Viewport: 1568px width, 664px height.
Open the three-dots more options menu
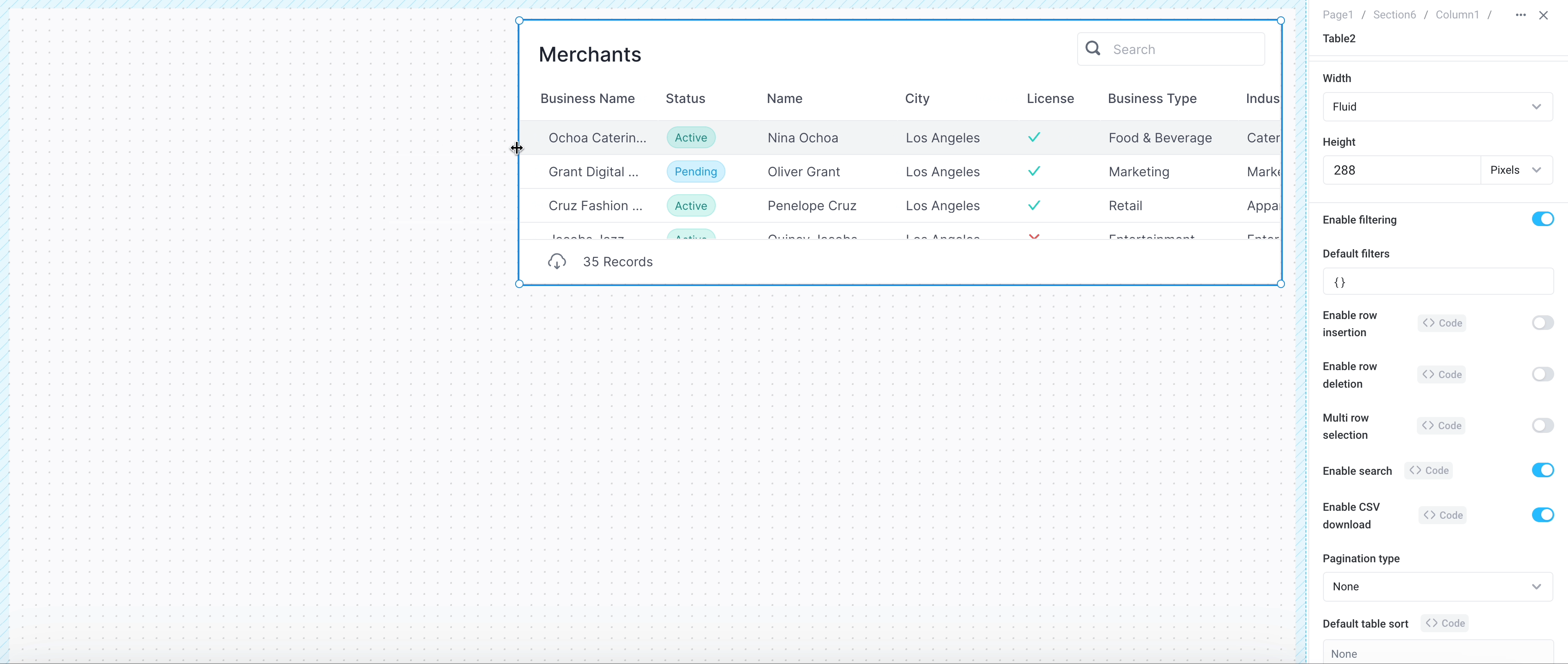1520,15
